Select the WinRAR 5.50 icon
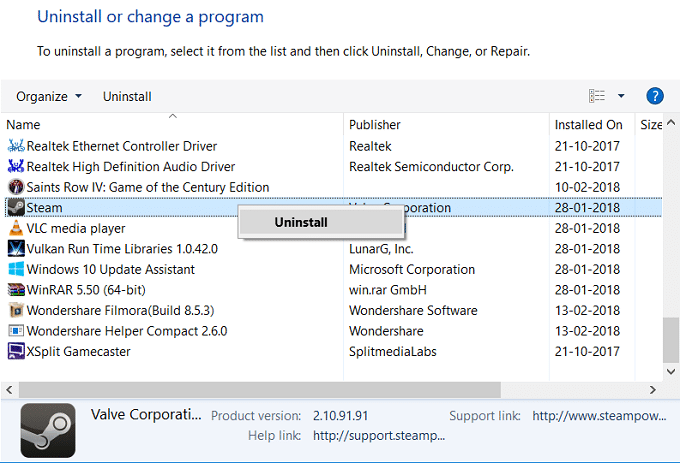 pos(15,290)
